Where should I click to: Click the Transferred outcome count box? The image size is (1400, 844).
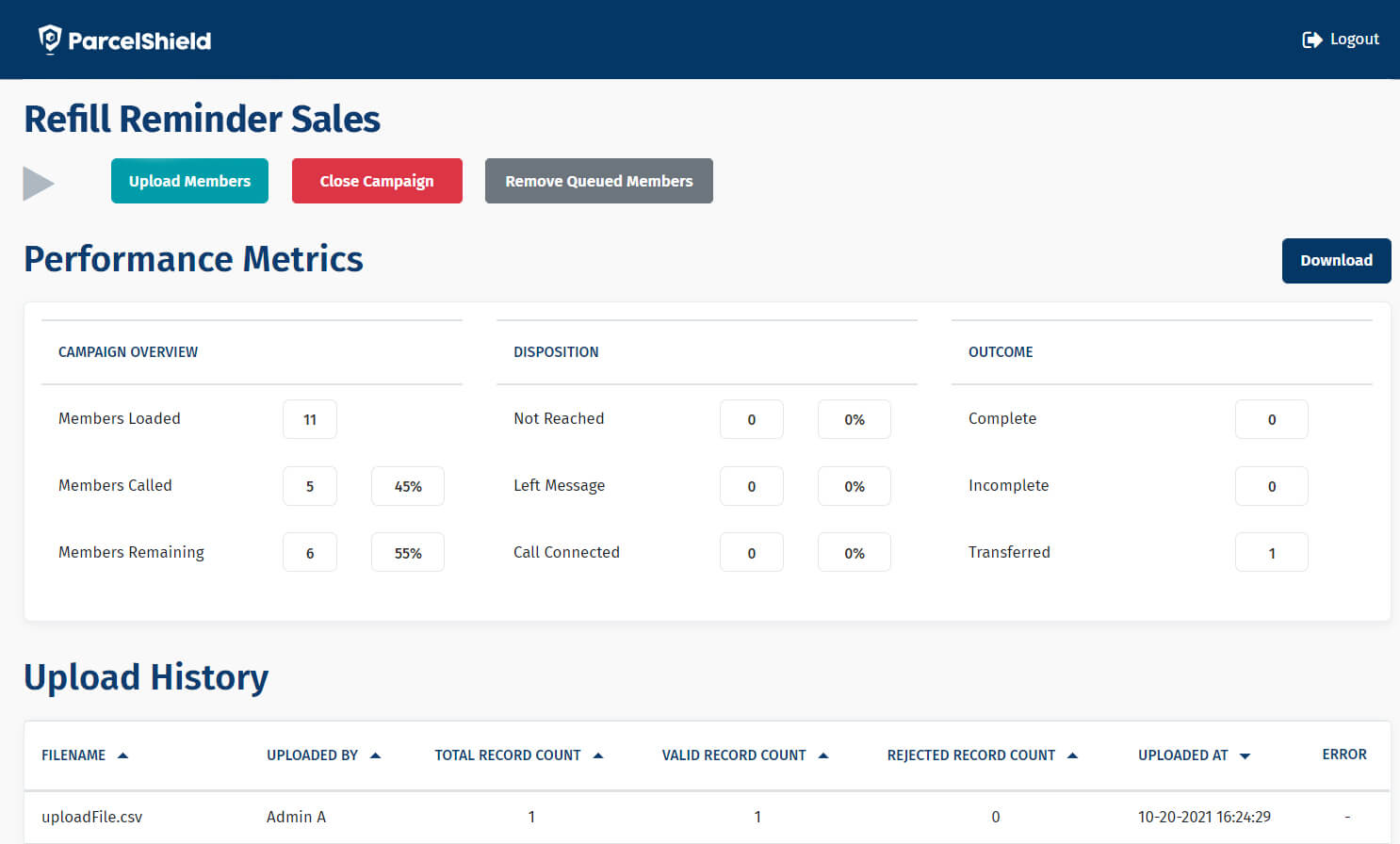pyautogui.click(x=1271, y=553)
